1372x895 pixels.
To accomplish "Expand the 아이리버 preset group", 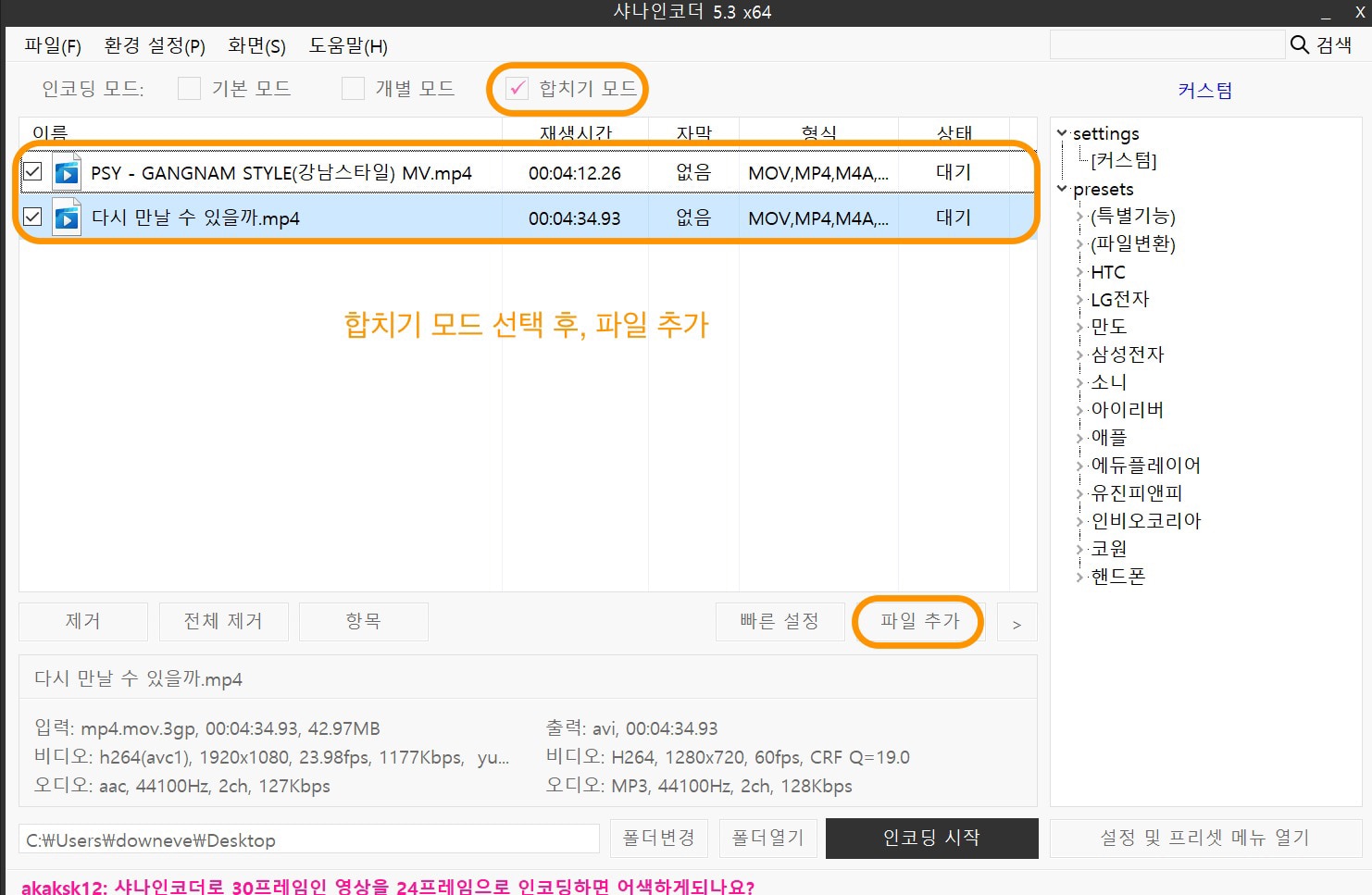I will (x=1079, y=411).
